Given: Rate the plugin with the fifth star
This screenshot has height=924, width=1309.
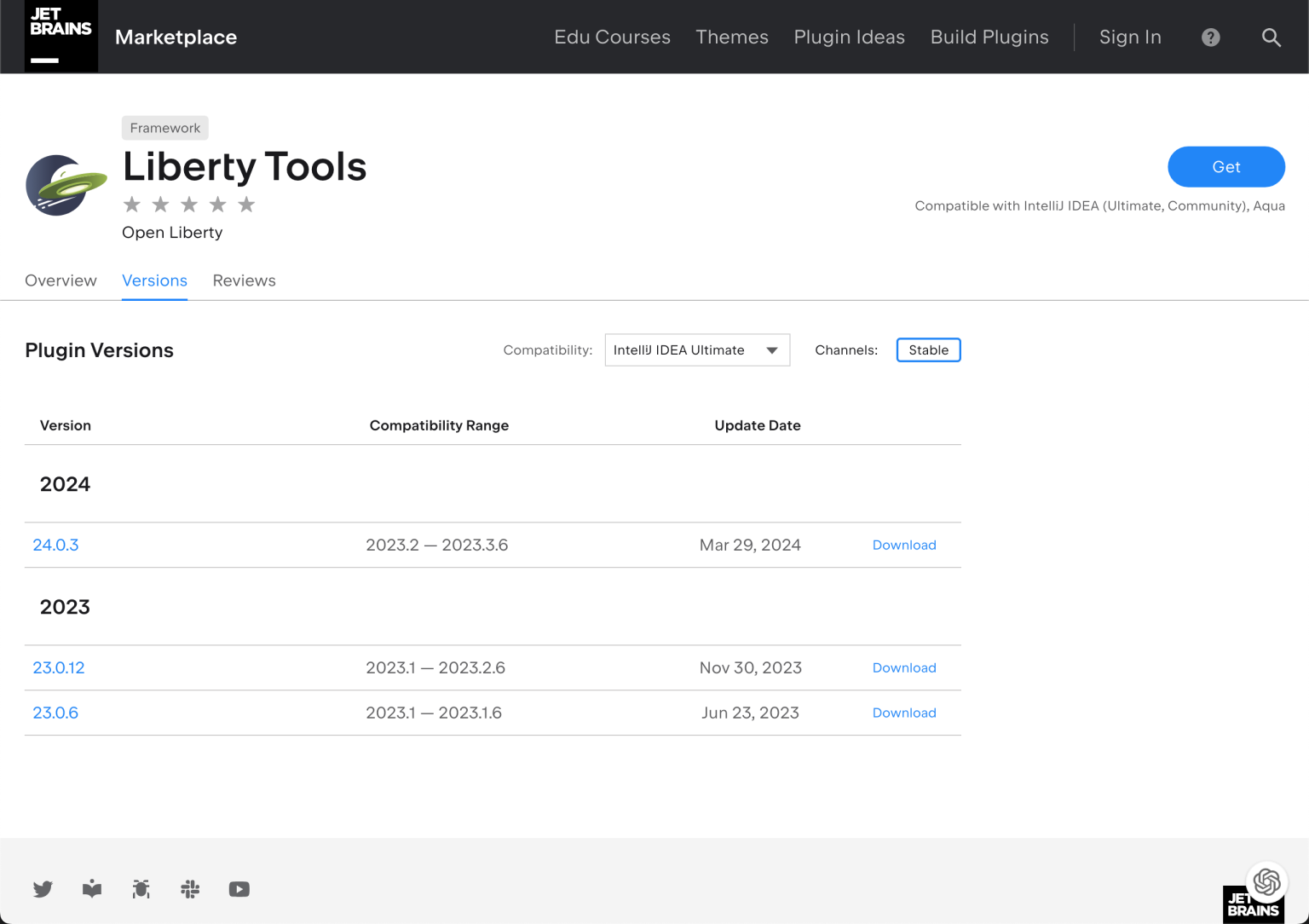Looking at the screenshot, I should coord(245,204).
